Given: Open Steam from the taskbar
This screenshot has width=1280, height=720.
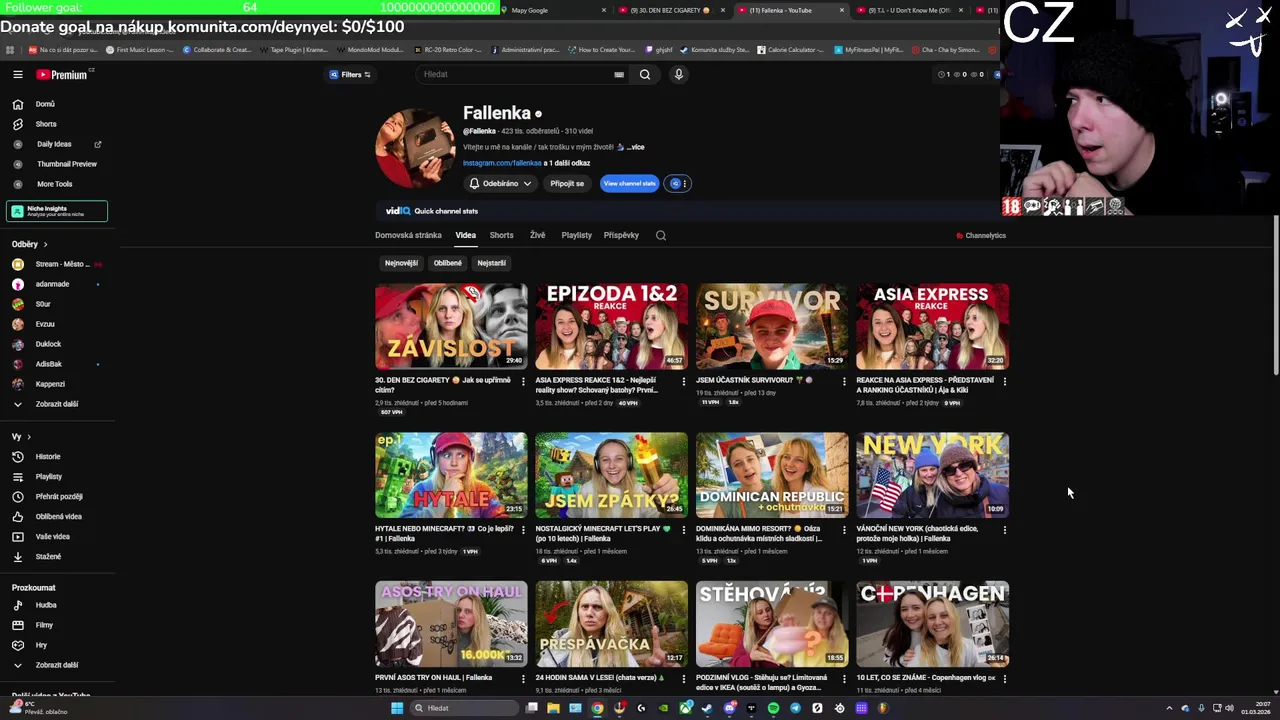Looking at the screenshot, I should (x=707, y=708).
